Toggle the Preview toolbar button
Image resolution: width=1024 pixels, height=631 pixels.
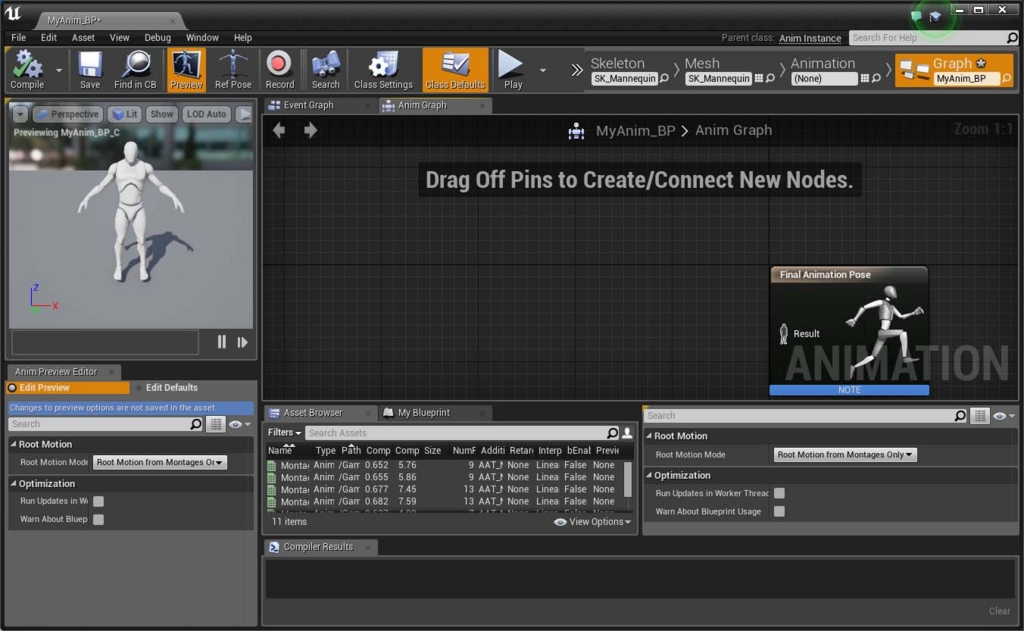pyautogui.click(x=186, y=70)
